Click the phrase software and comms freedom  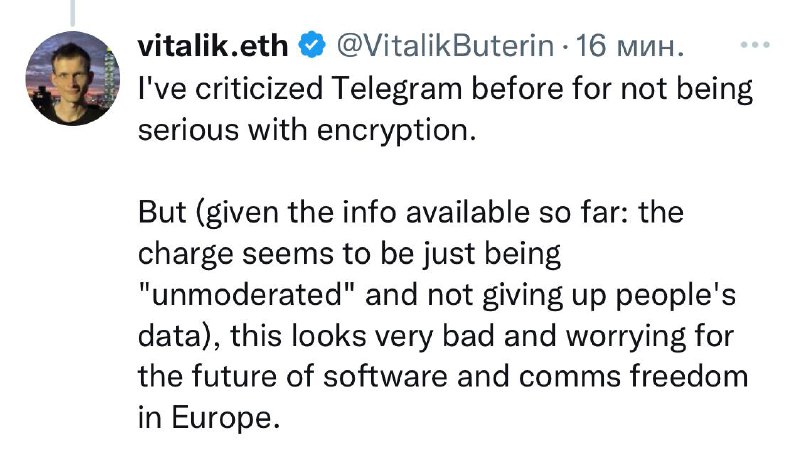pyautogui.click(x=536, y=376)
